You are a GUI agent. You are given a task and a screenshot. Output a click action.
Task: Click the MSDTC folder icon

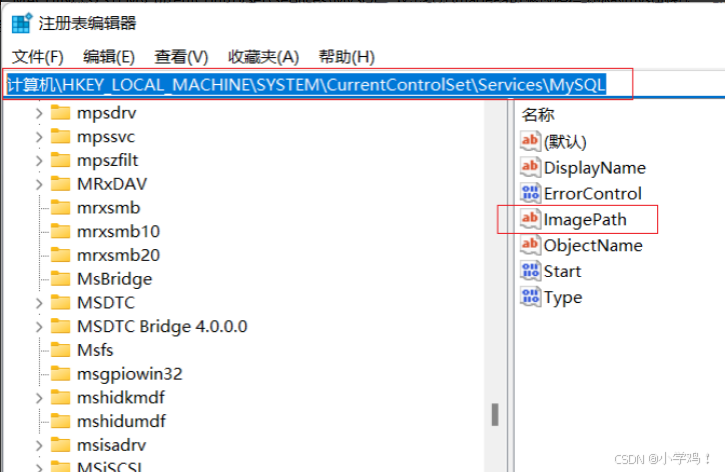point(60,302)
